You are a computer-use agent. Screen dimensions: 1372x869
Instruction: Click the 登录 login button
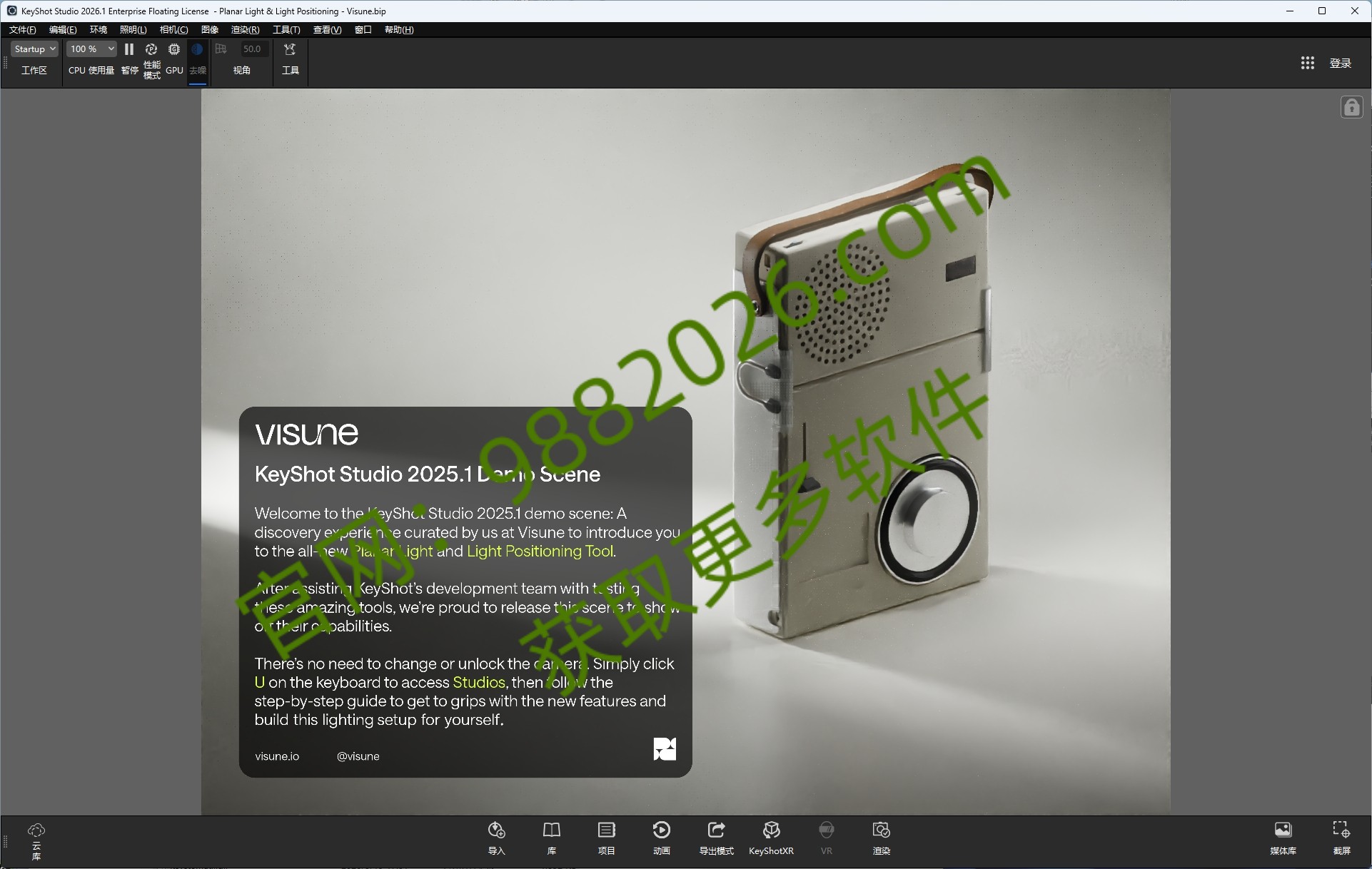tap(1341, 63)
